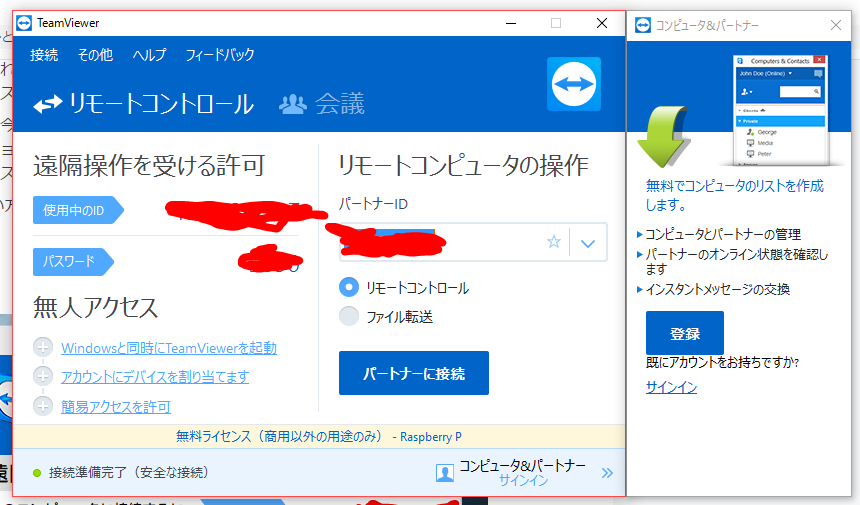This screenshot has width=860, height=505.
Task: Select the ファイル転送 radio button
Action: click(x=349, y=316)
